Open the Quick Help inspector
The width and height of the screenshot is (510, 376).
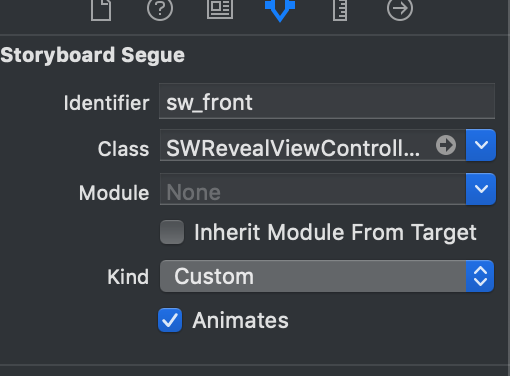click(x=160, y=9)
